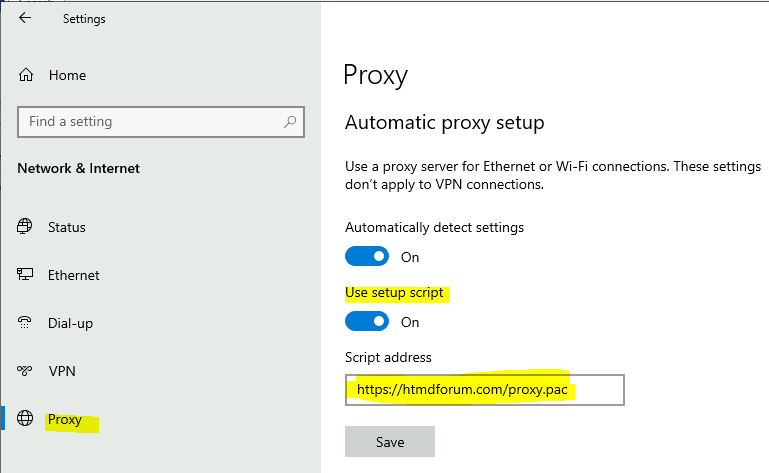Select the Proxy sidebar item
This screenshot has width=769, height=473.
click(x=65, y=419)
